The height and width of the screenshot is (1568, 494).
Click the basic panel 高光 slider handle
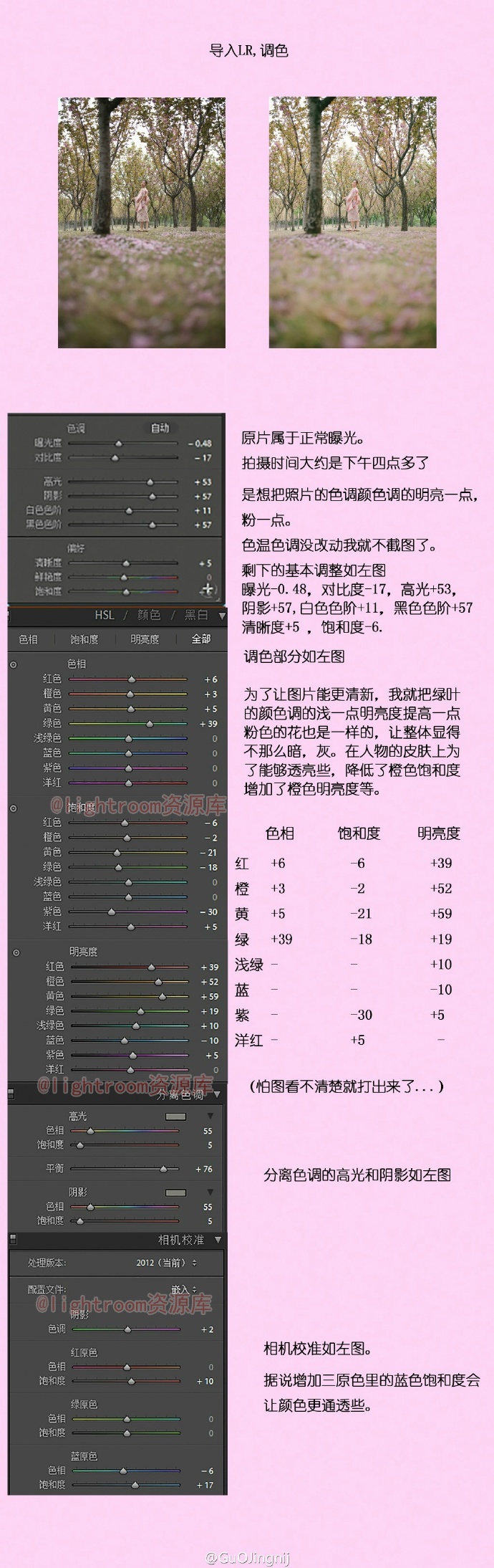click(x=150, y=482)
